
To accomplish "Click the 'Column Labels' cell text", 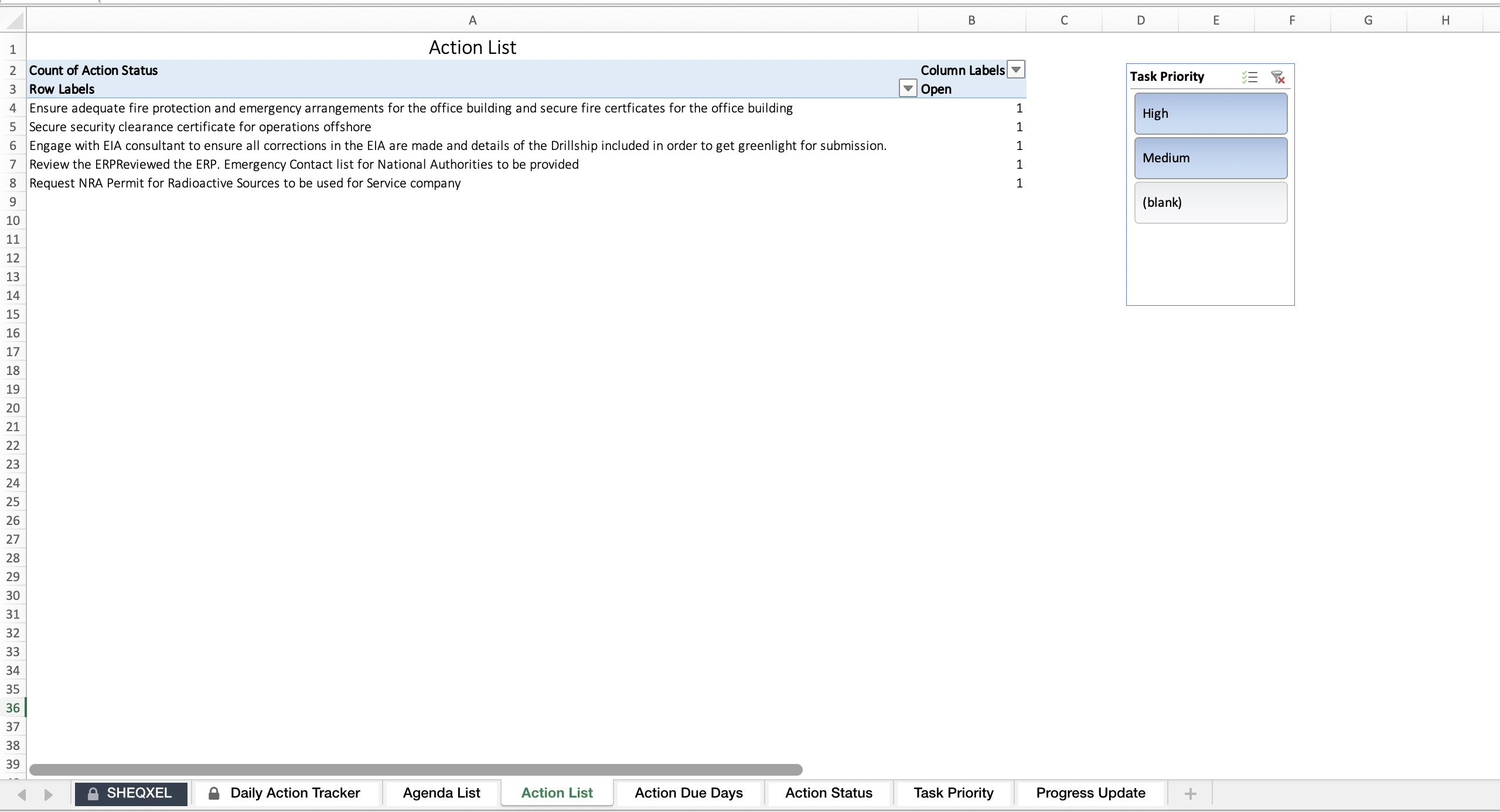I will (x=962, y=70).
